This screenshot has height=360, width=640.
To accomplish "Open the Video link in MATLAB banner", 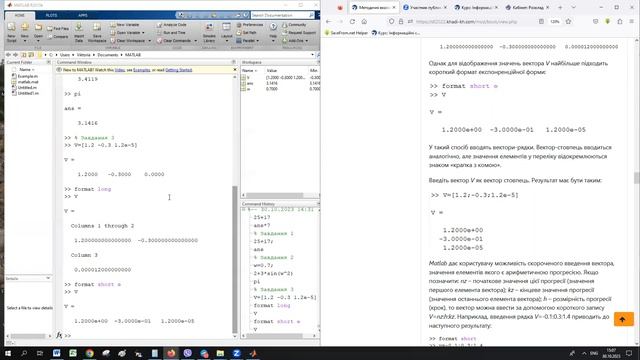I will point(120,70).
